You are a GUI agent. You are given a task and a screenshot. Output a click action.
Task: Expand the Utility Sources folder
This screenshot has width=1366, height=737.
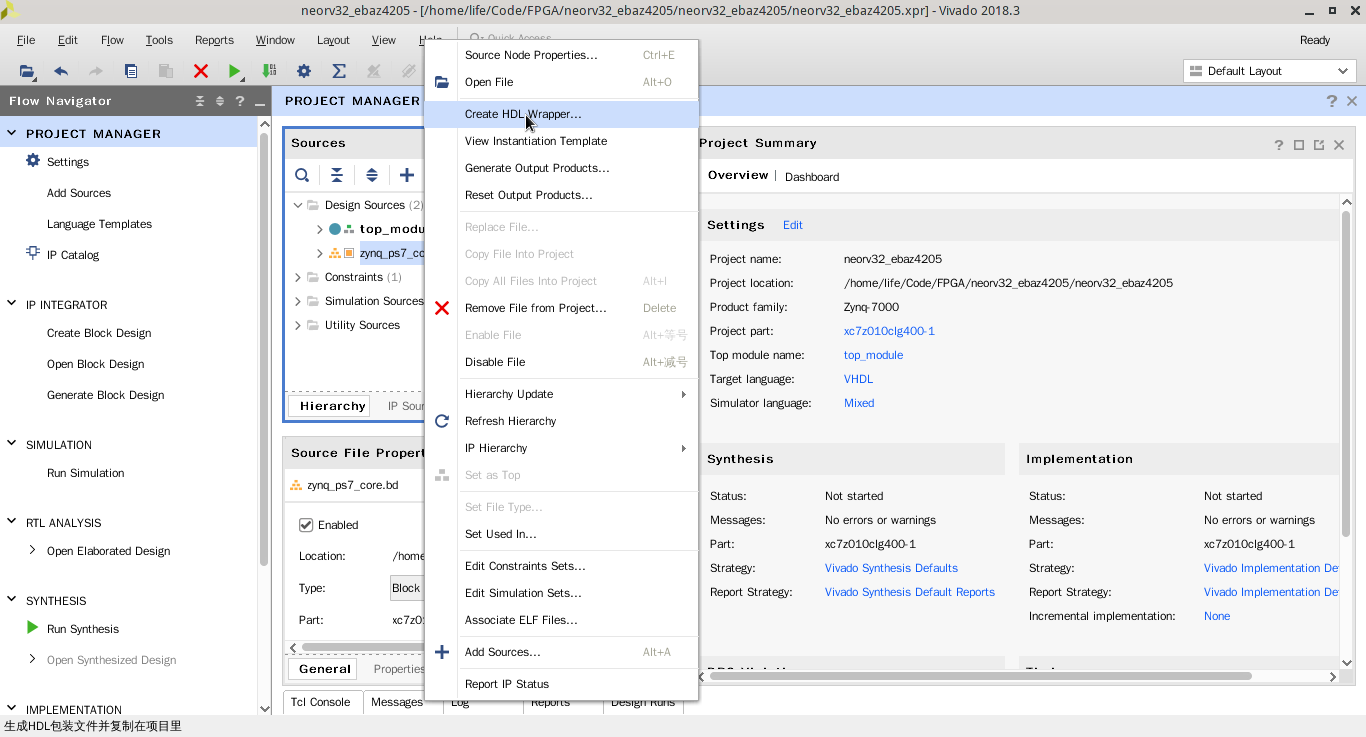[298, 325]
